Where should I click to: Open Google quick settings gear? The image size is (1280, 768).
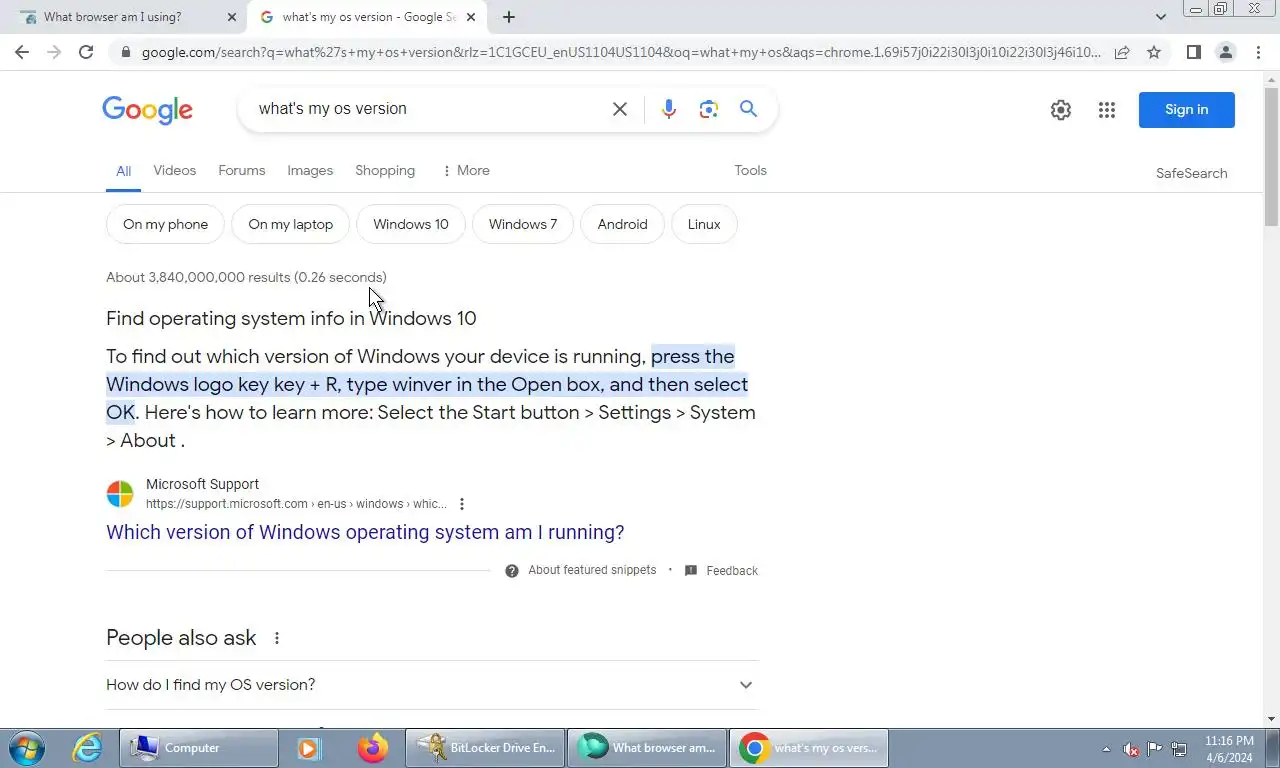click(1061, 110)
